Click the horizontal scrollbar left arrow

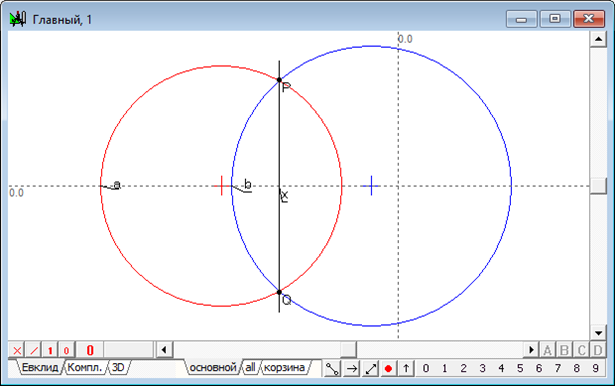[164, 350]
